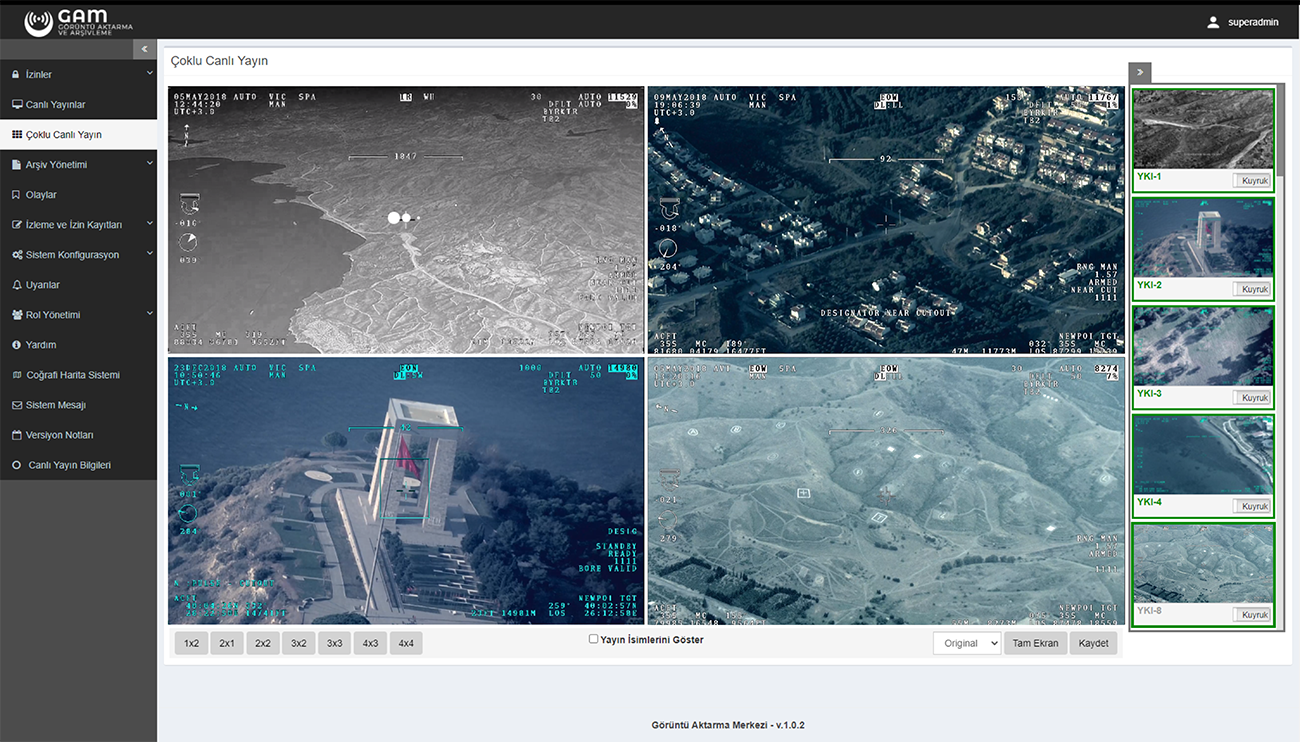Click the Sistem Mesajı envelope icon

[16, 405]
